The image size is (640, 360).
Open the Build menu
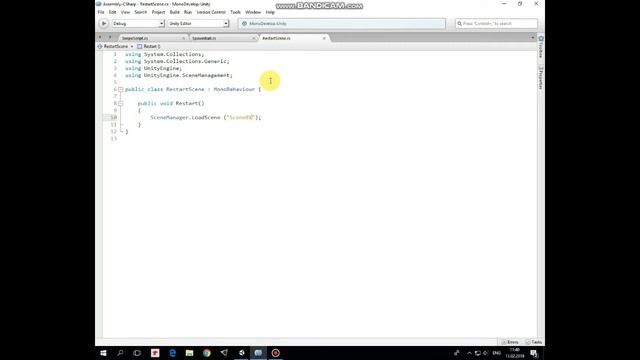(175, 12)
